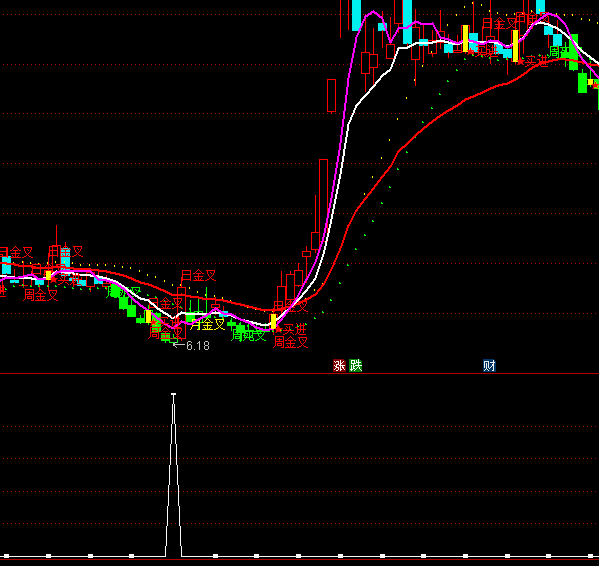Click the peak of the white indicator spike
This screenshot has height=566, width=599.
click(174, 394)
